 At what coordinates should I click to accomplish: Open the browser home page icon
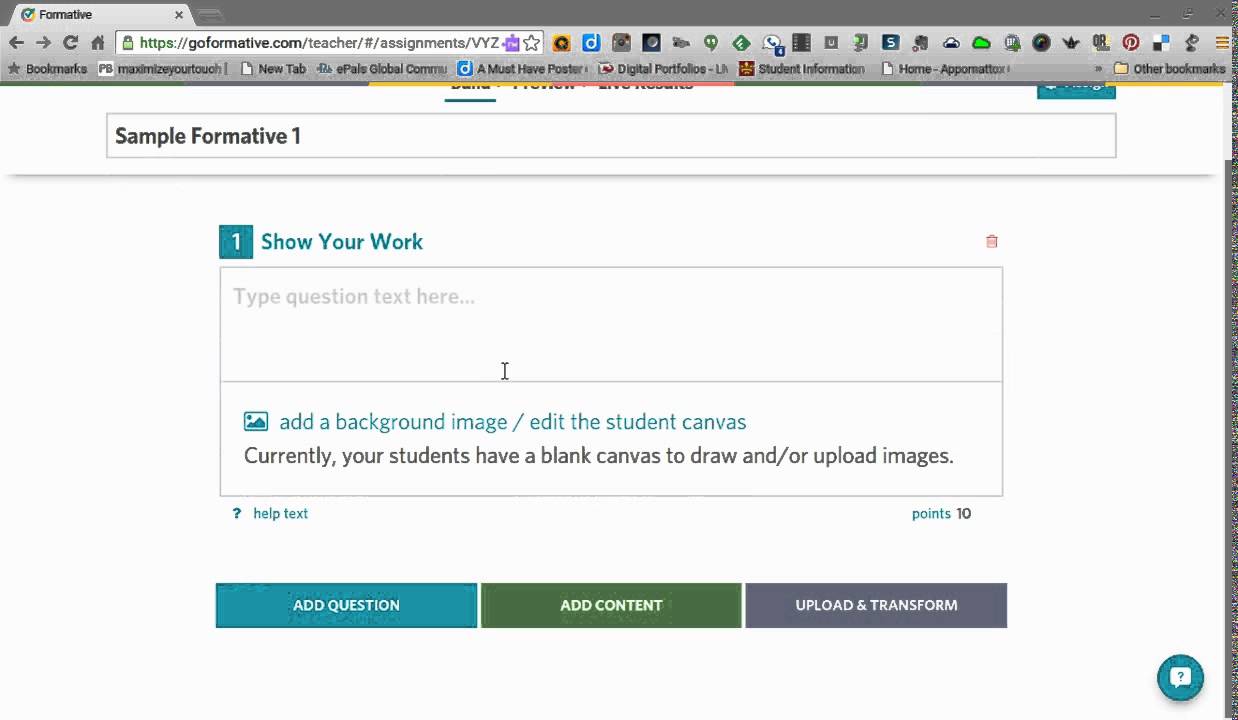98,42
